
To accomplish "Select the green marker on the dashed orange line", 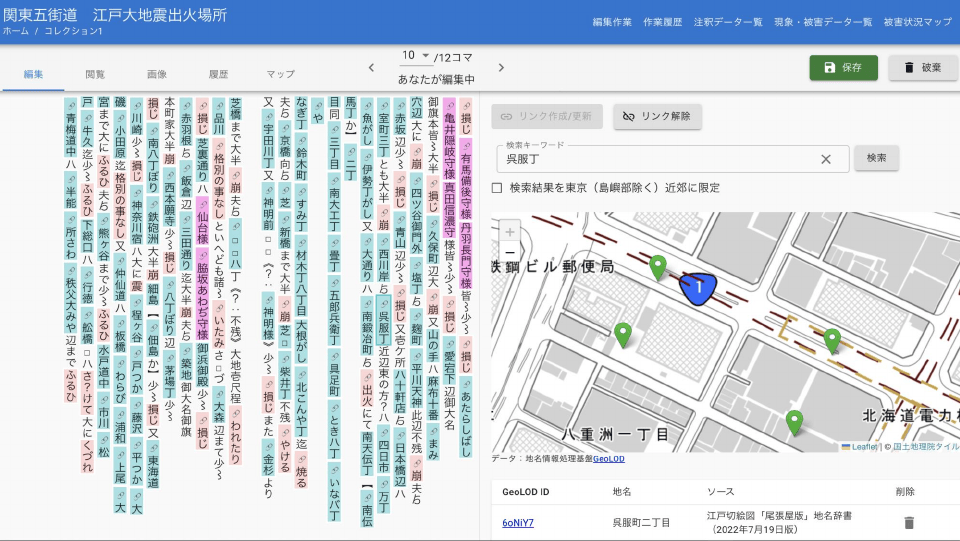I will [832, 340].
